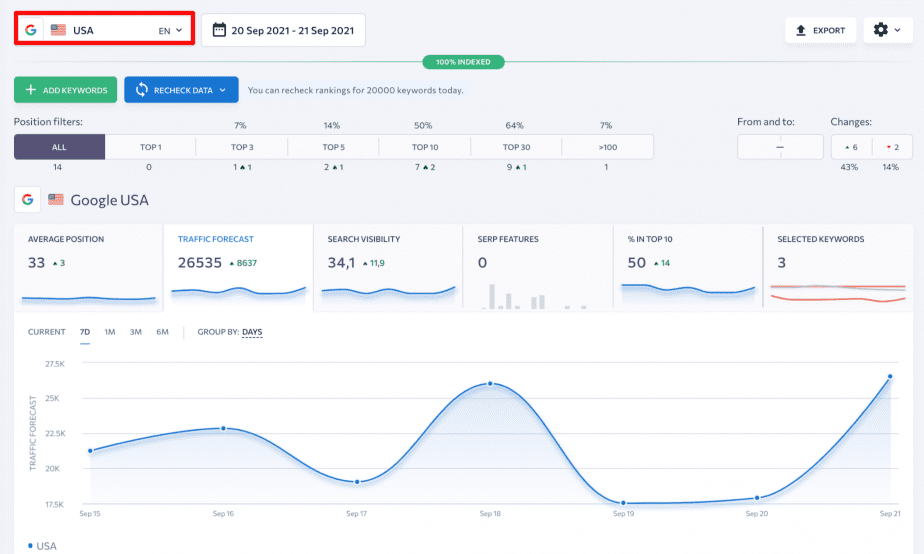Click the Sep 18 peak data point
The height and width of the screenshot is (554, 924).
click(x=490, y=384)
